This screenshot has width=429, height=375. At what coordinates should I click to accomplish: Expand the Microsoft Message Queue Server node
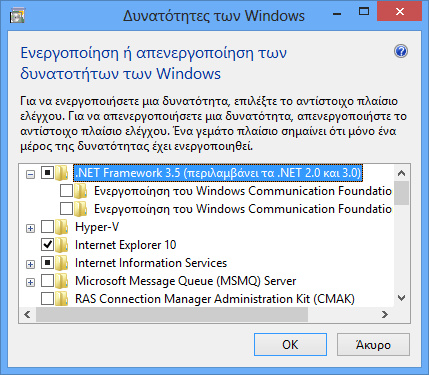pyautogui.click(x=30, y=282)
